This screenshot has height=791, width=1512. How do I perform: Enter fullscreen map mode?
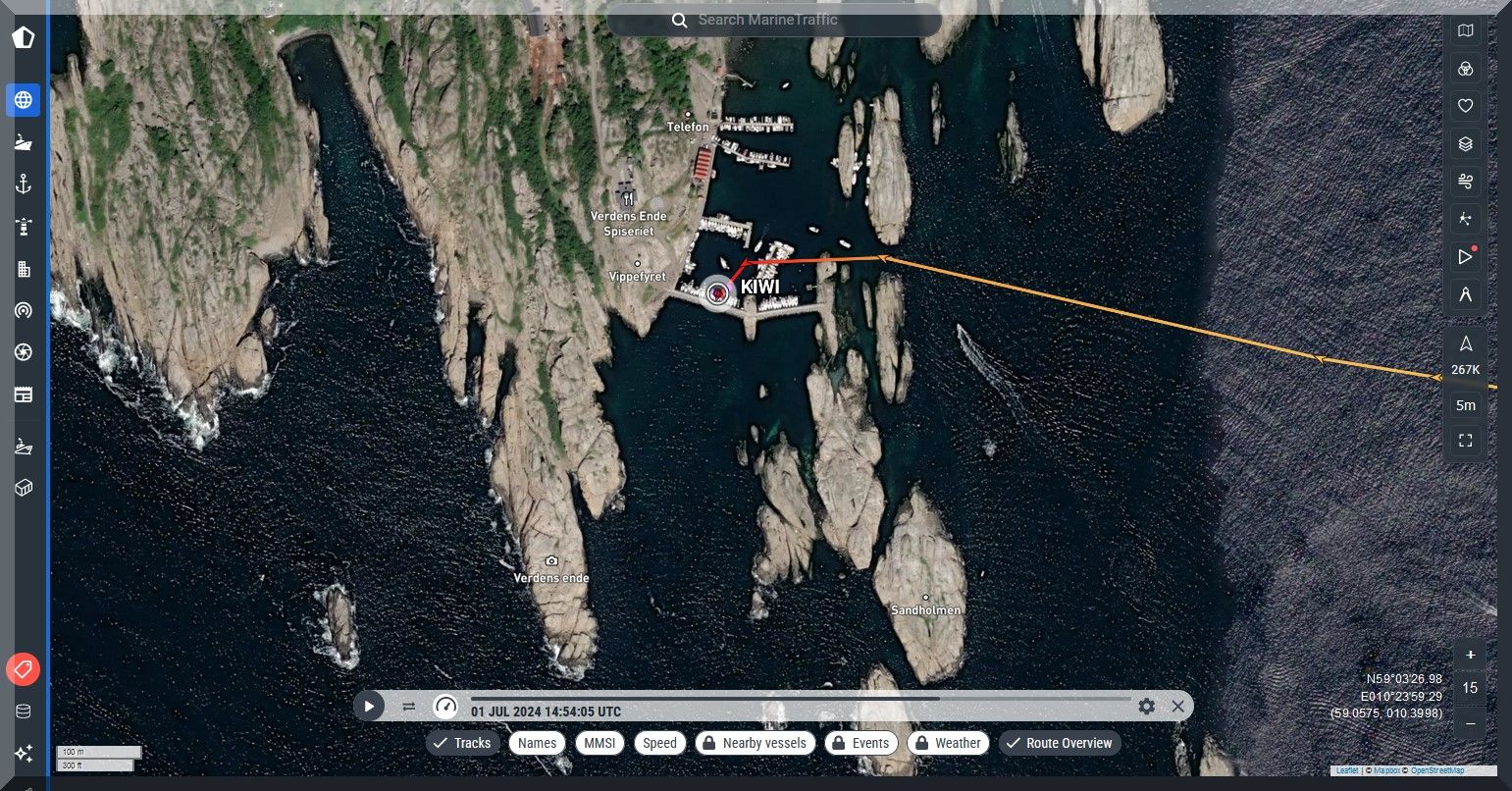tap(1465, 441)
